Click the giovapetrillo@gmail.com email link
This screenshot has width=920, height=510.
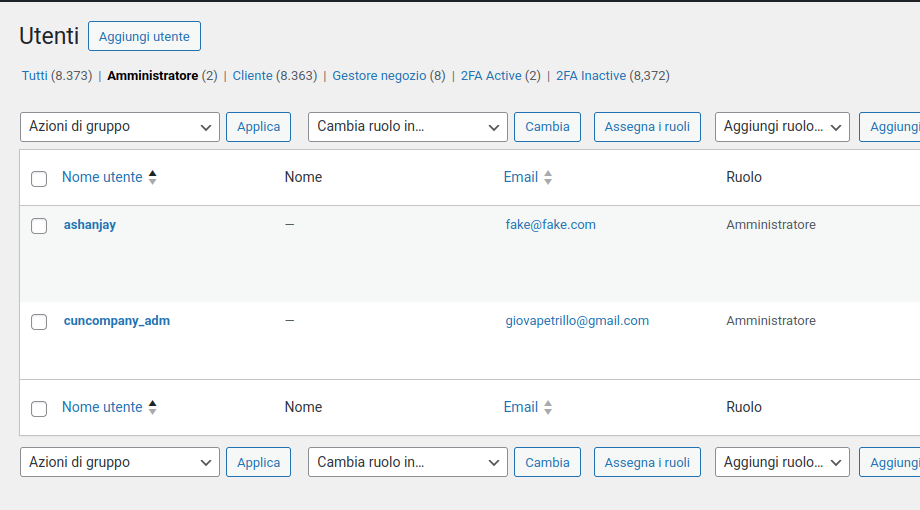(x=577, y=321)
